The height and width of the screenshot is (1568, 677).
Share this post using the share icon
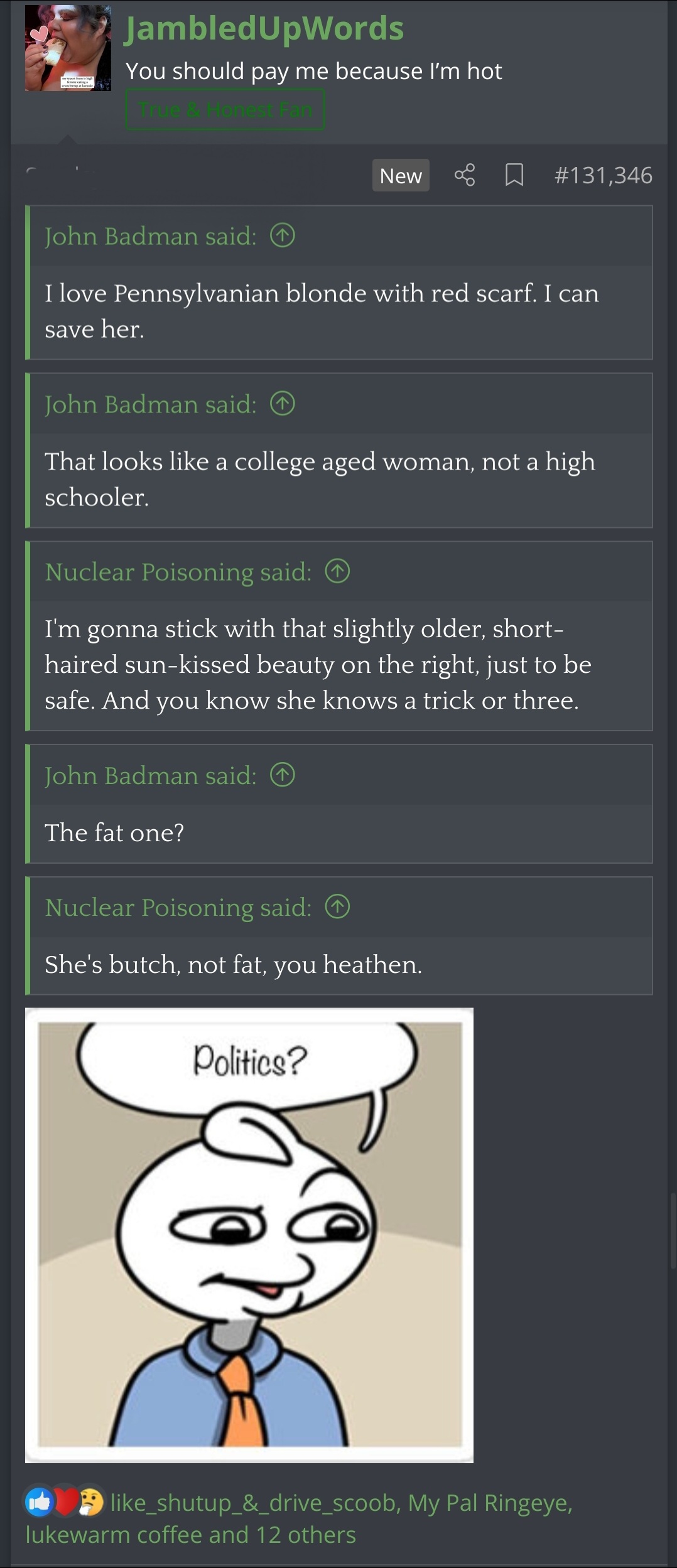pyautogui.click(x=465, y=175)
